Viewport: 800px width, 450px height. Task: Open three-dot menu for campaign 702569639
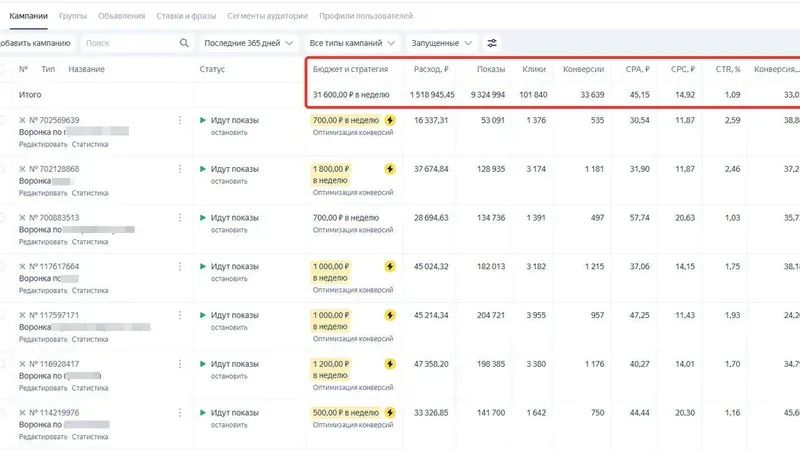(x=180, y=120)
